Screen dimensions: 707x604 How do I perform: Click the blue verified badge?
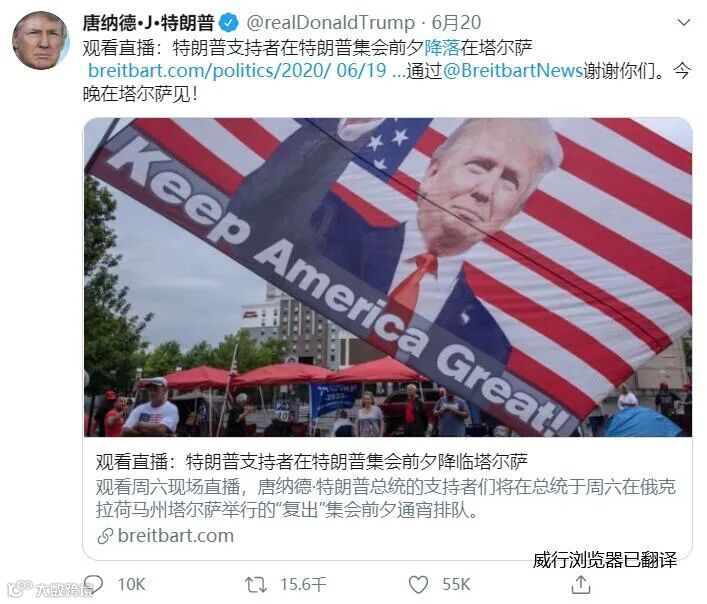point(229,23)
